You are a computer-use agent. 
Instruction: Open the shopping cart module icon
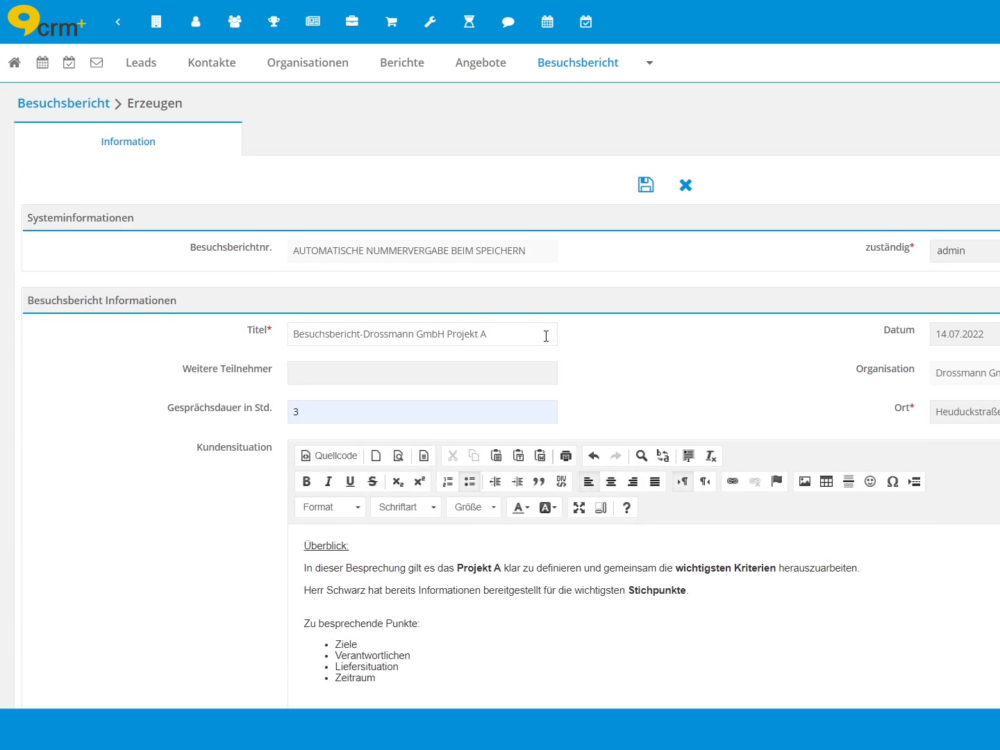click(391, 22)
